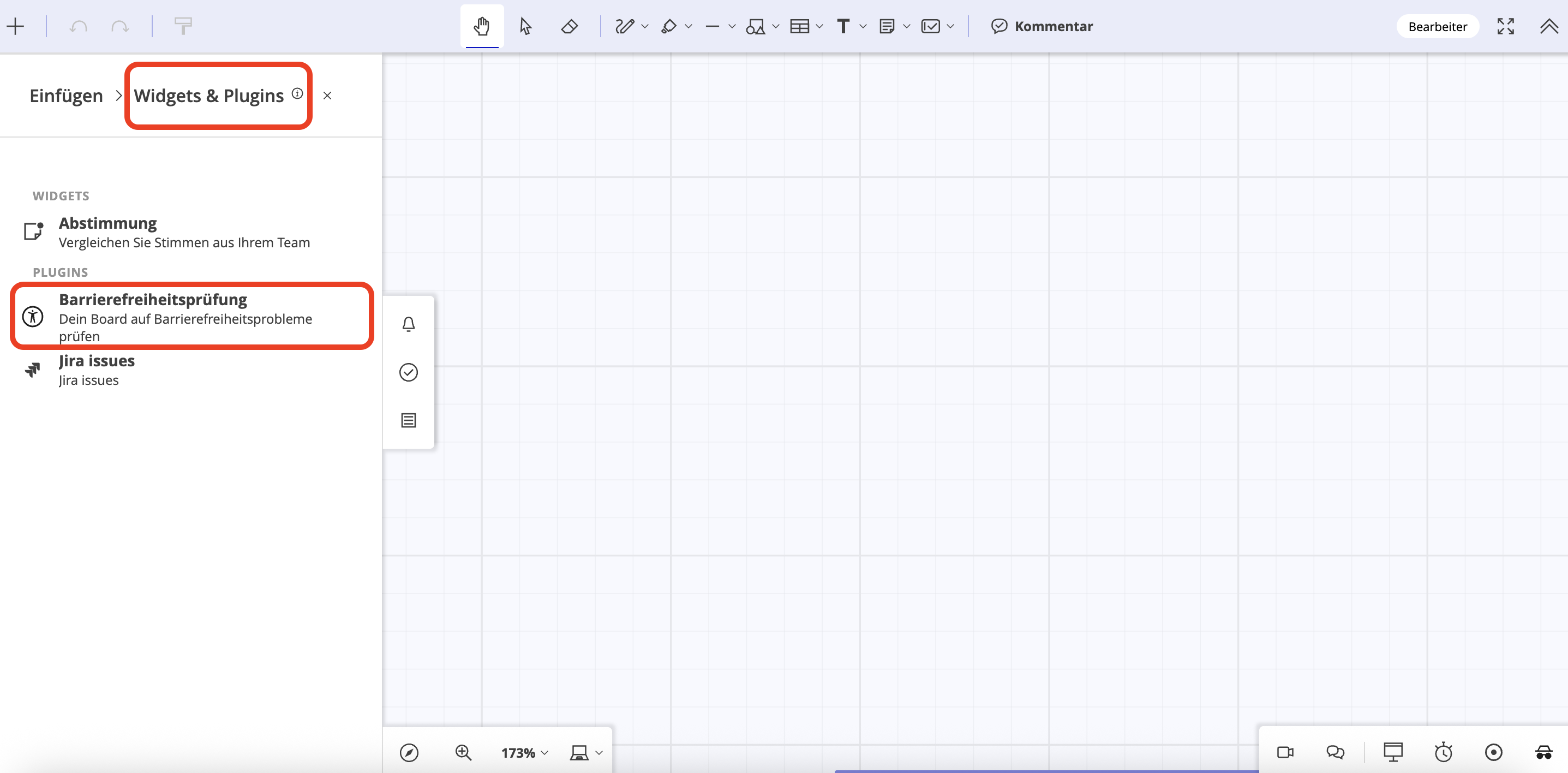Click the plus insert icon
1568x773 pixels.
(15, 26)
